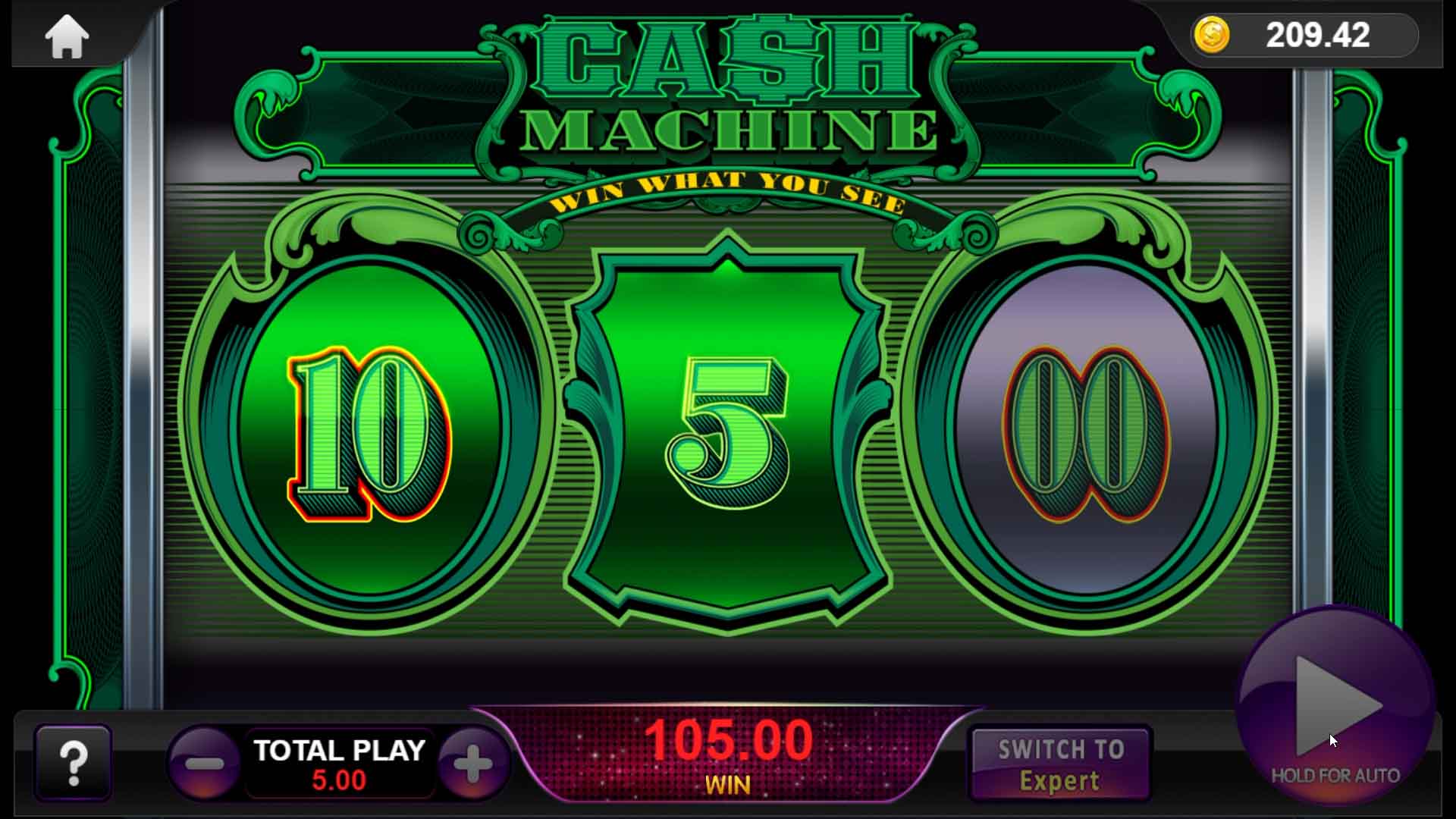1456x819 pixels.
Task: Click the Total Play 5.00 value
Action: point(339,780)
